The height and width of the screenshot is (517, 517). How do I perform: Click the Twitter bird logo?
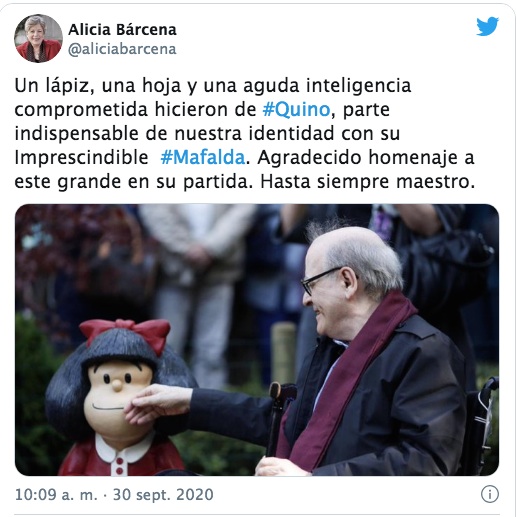coord(487,26)
